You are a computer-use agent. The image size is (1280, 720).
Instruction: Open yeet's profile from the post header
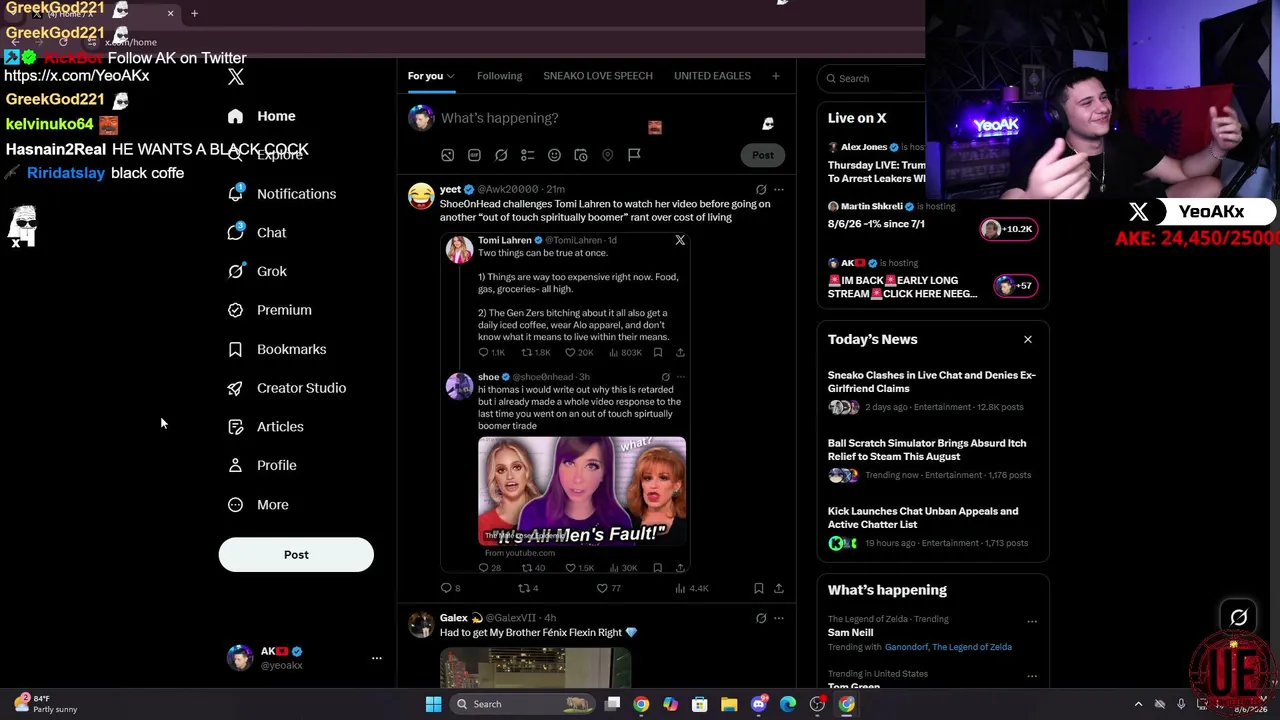tap(450, 189)
